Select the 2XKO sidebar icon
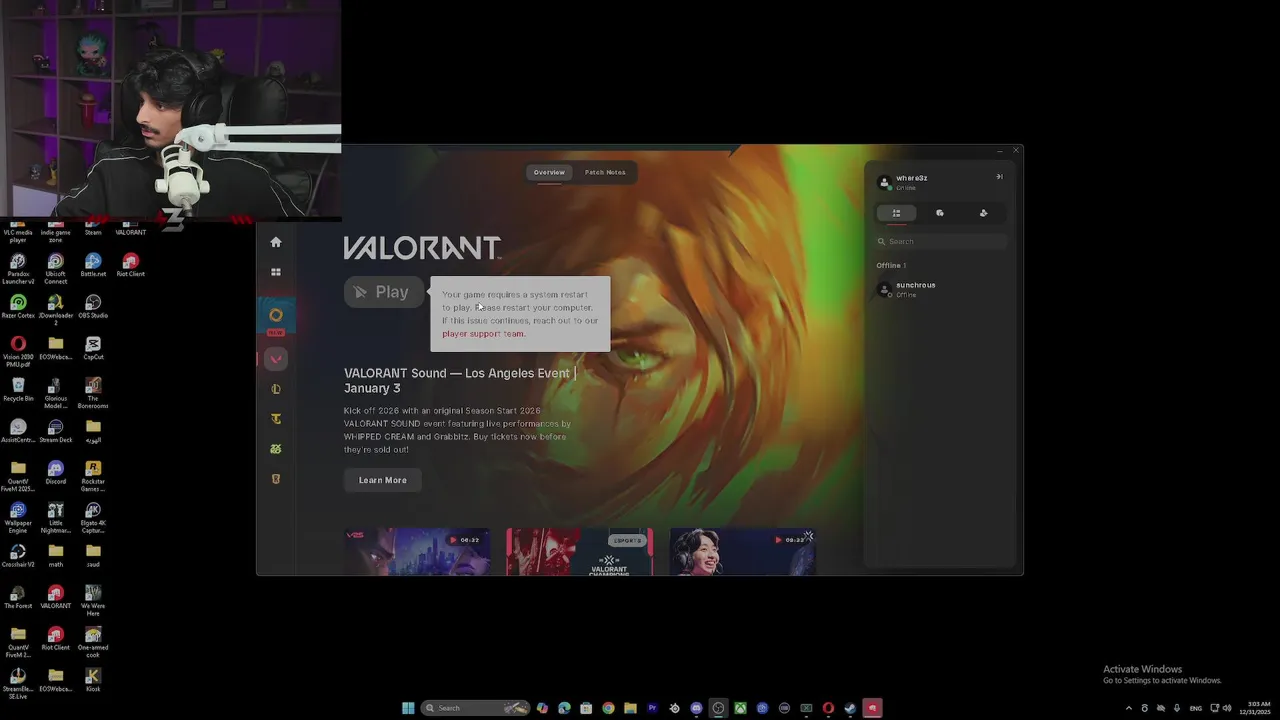The height and width of the screenshot is (720, 1280). (x=276, y=449)
